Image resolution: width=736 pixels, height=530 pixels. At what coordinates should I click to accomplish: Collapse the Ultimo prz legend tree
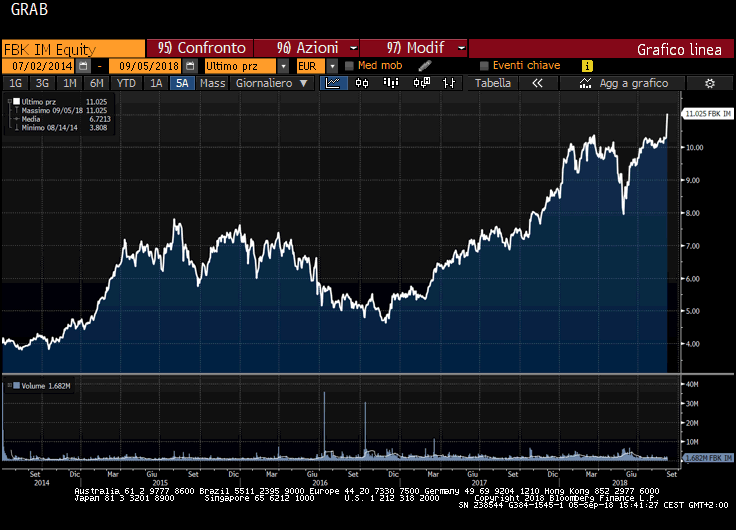[11, 102]
